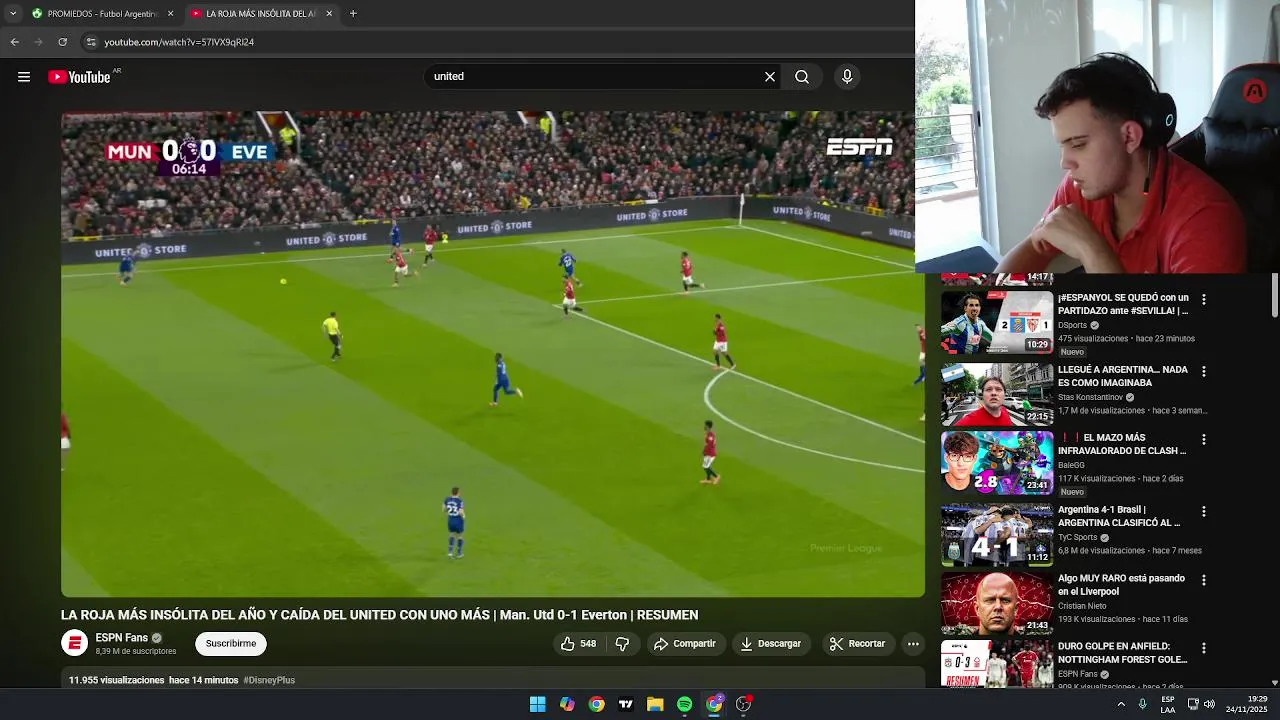1280x720 pixels.
Task: Click the BaleGG channel name
Action: (1071, 465)
